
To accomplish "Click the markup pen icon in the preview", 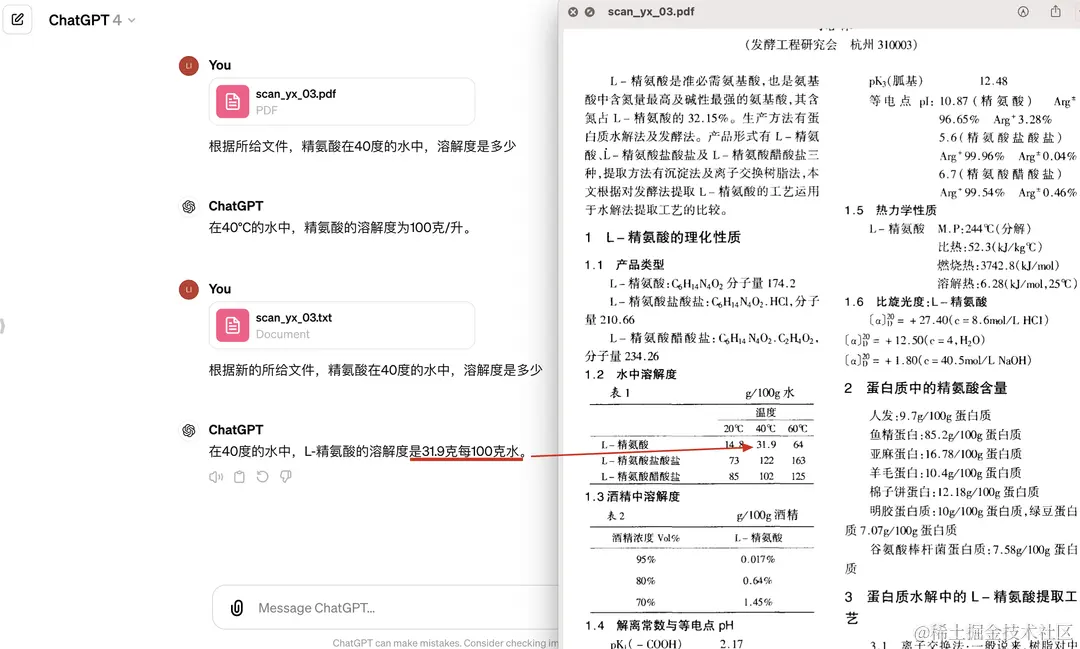I will (x=1024, y=12).
